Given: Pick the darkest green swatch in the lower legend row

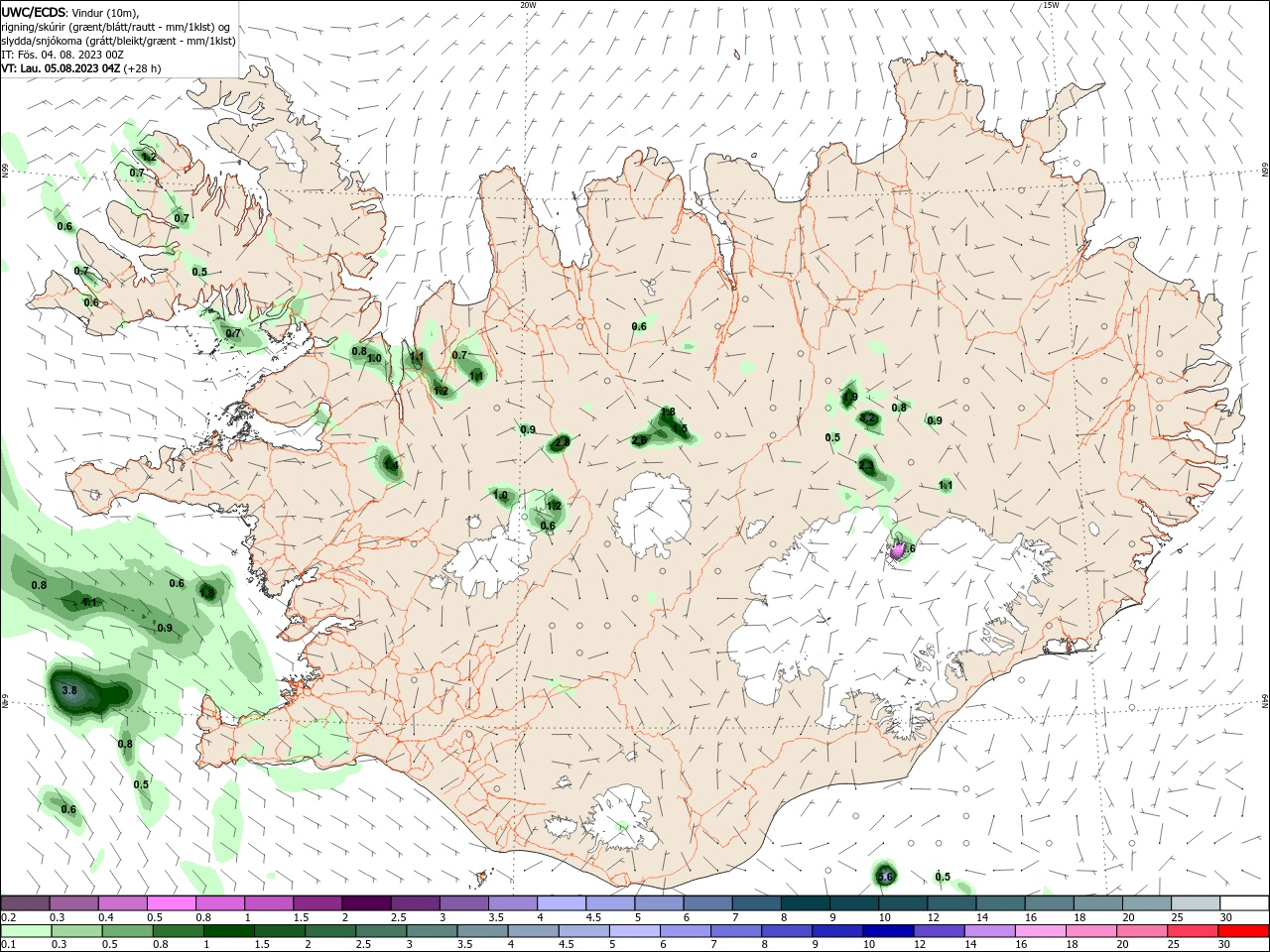Looking at the screenshot, I should coord(228,931).
